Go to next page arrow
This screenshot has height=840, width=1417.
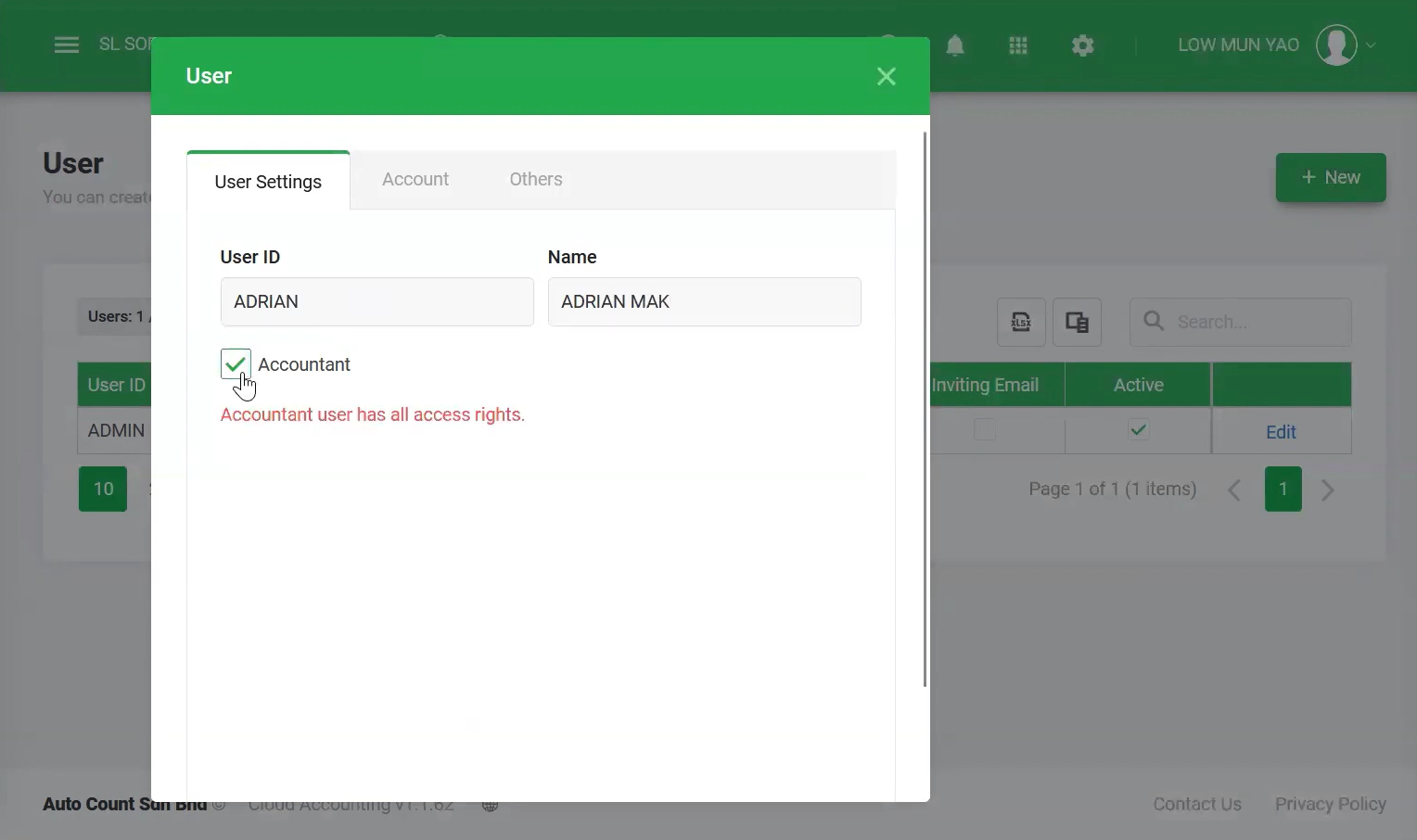[1328, 490]
